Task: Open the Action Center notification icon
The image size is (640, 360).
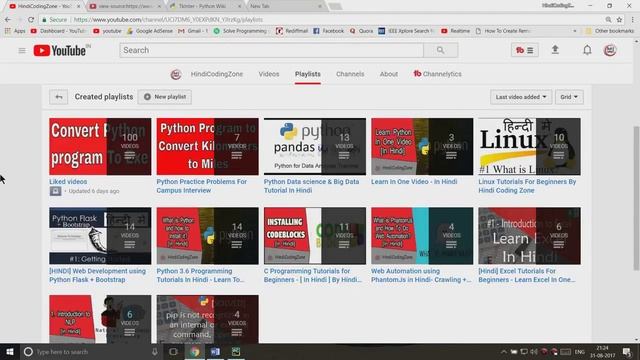Action: 627,351
